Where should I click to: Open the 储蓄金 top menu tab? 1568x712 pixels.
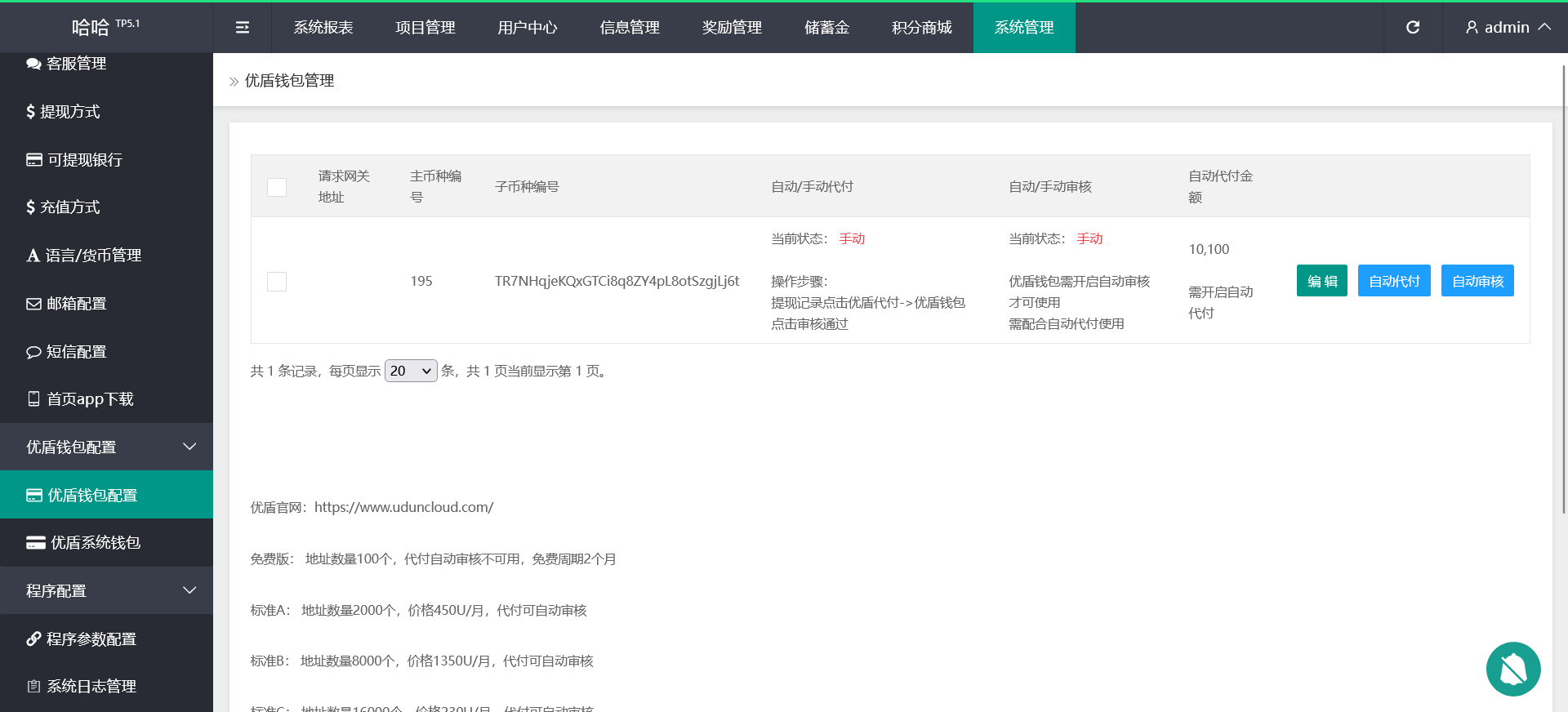pyautogui.click(x=826, y=28)
